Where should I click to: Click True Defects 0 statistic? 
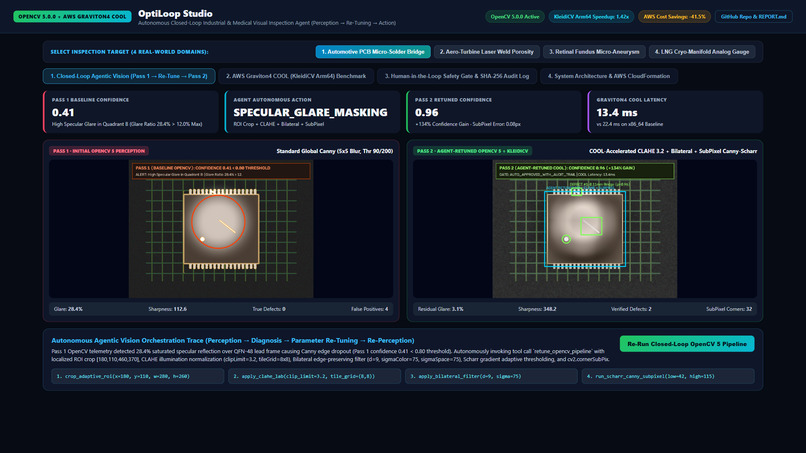click(x=269, y=310)
